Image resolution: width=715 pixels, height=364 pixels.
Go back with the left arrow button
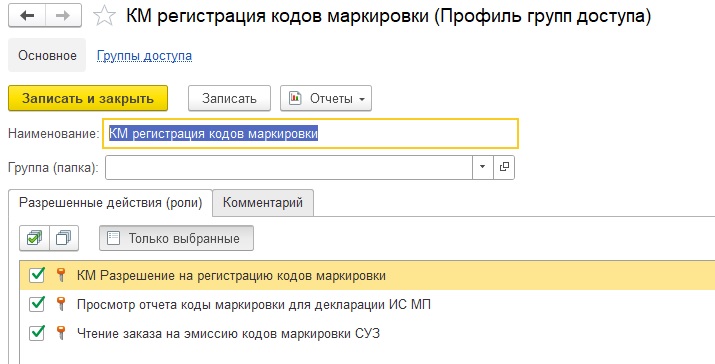click(27, 16)
